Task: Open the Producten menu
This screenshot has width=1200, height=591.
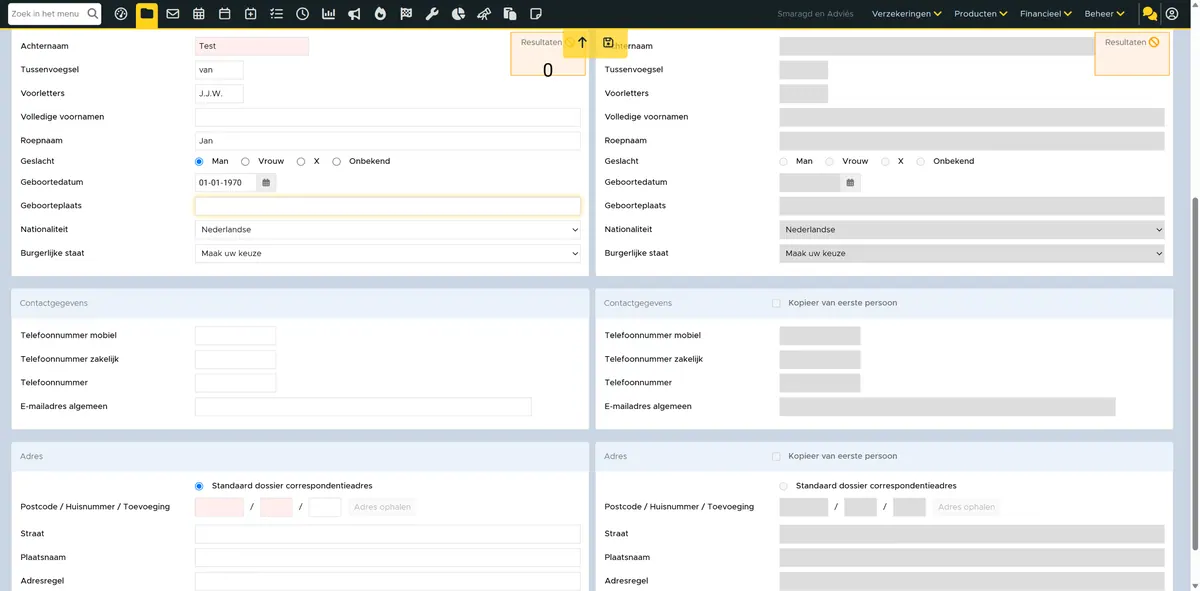Action: [980, 14]
